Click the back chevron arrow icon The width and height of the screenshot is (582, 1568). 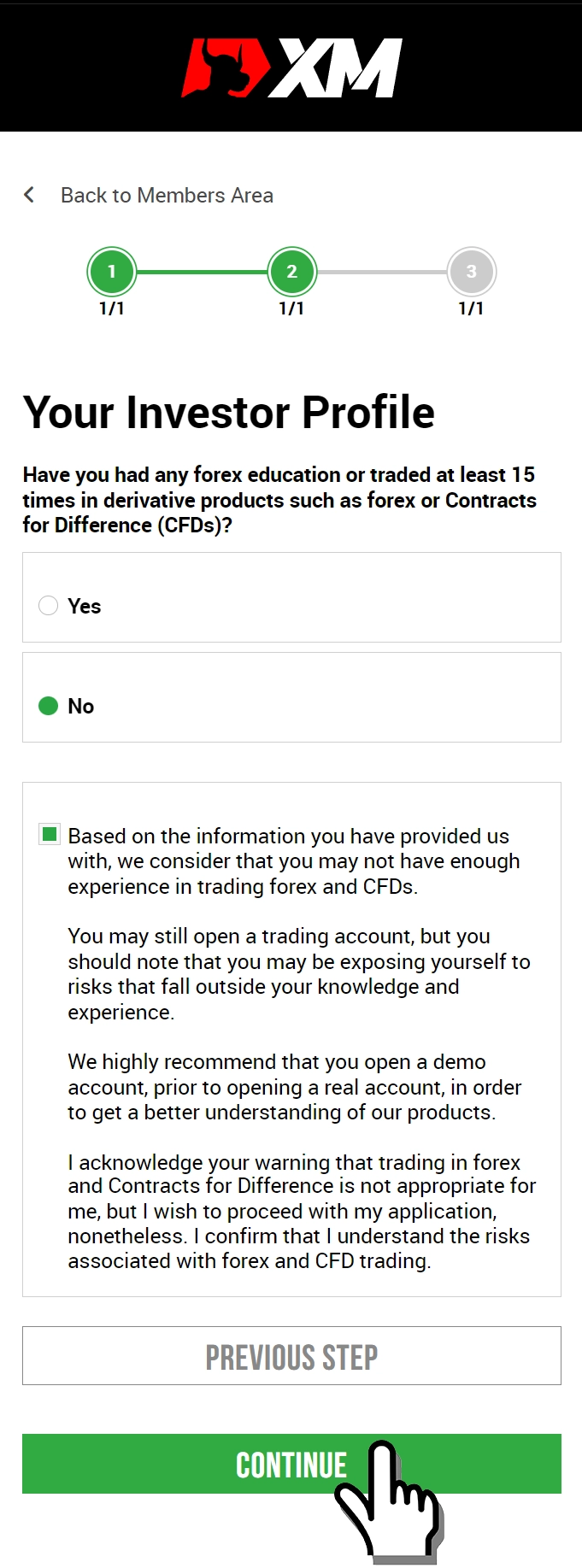click(x=29, y=195)
